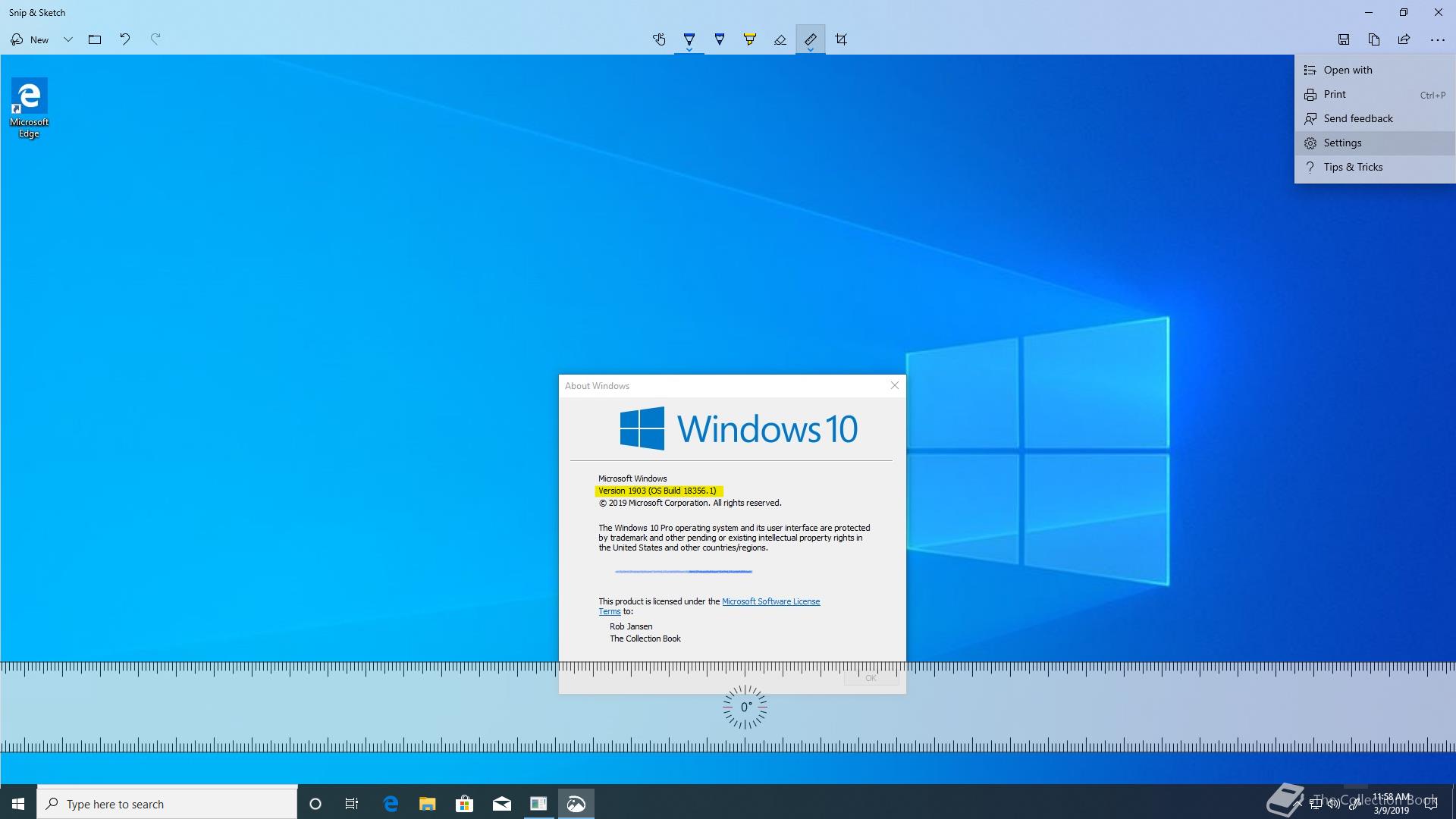This screenshot has width=1456, height=819.
Task: Select the yellow Highlighter tool
Action: click(x=750, y=39)
